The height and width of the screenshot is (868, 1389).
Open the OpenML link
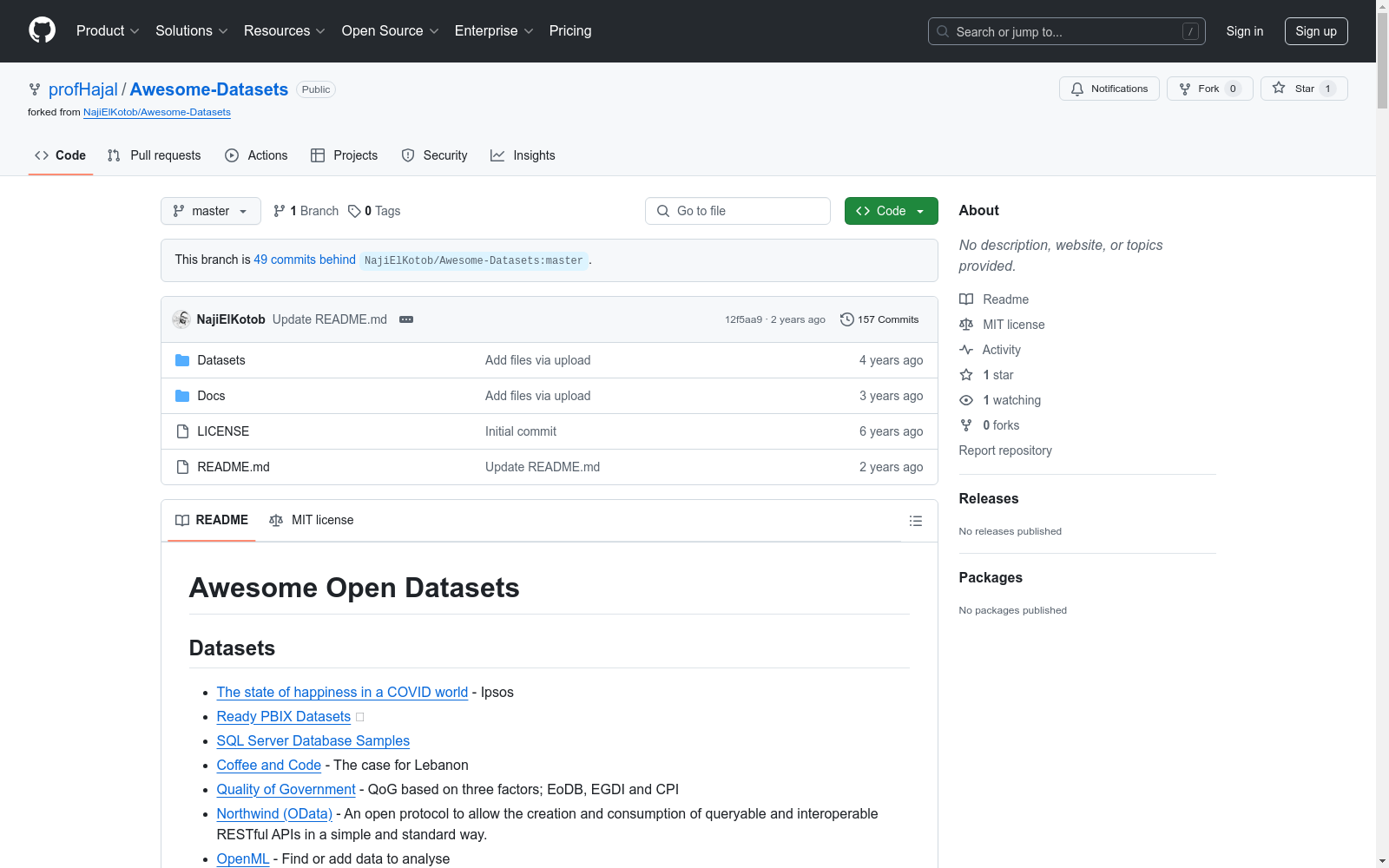click(243, 858)
